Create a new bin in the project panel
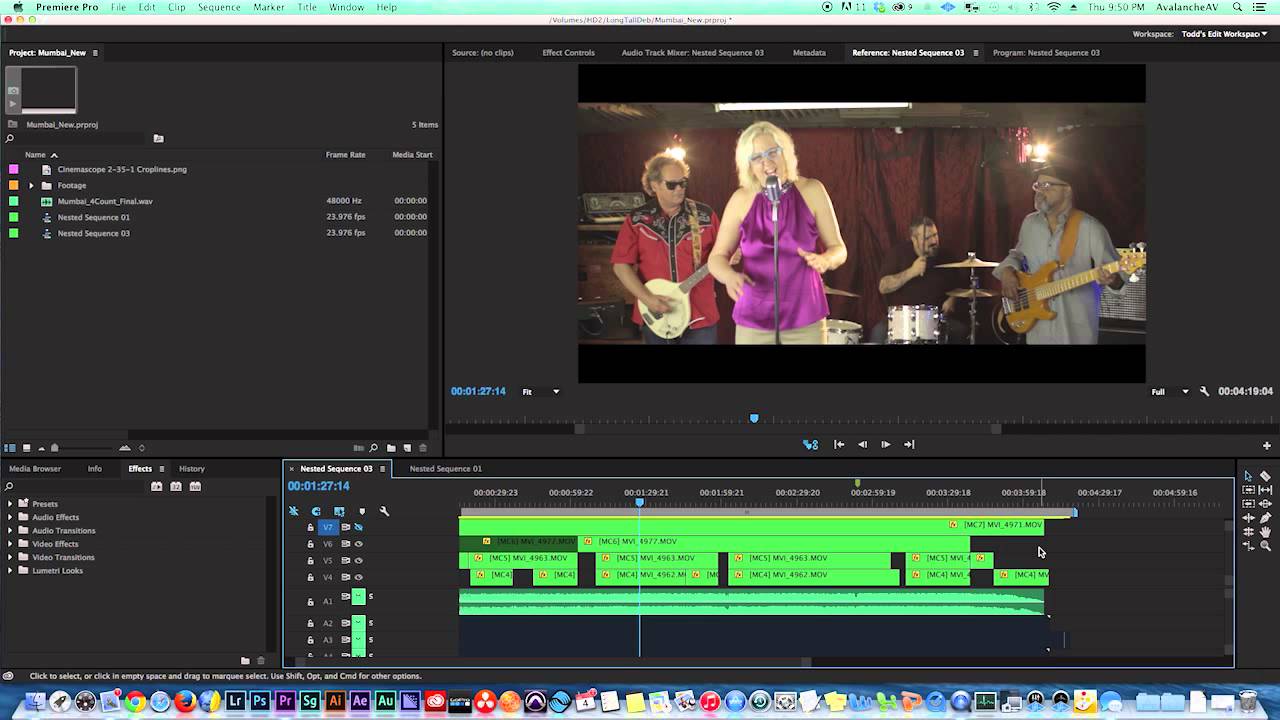The width and height of the screenshot is (1280, 720). point(391,448)
